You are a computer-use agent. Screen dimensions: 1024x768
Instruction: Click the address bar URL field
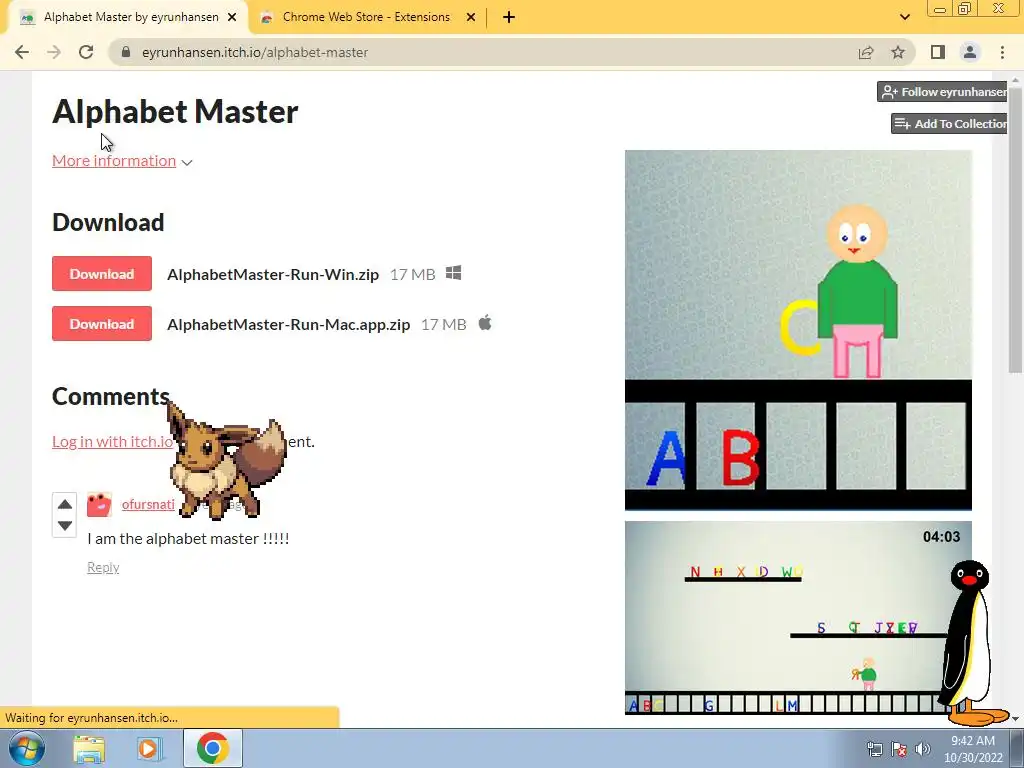(483, 52)
